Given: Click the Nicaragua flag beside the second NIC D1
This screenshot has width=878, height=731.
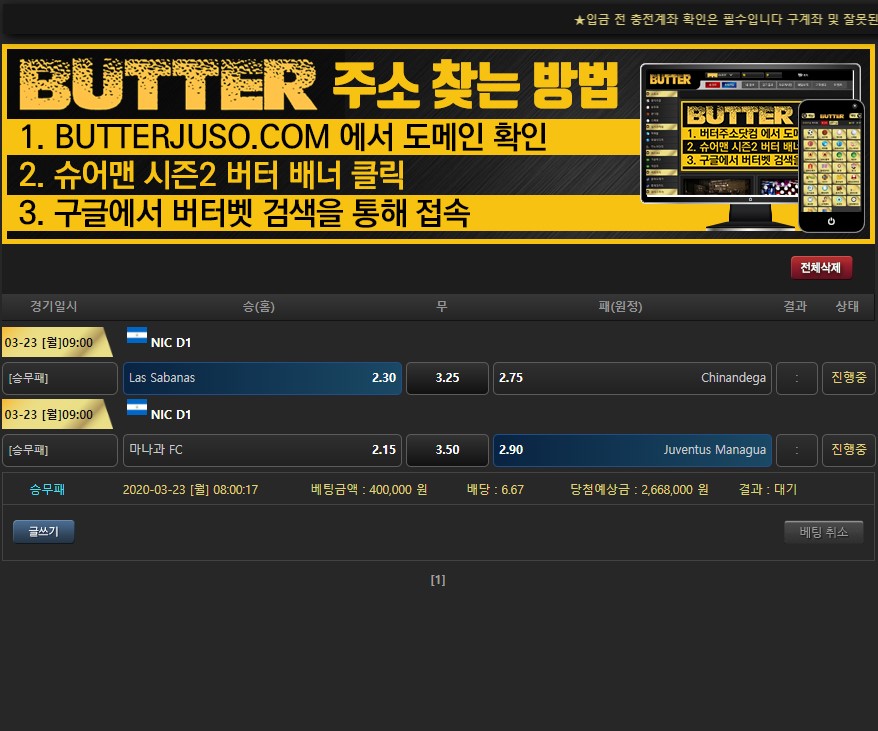Looking at the screenshot, I should (137, 407).
